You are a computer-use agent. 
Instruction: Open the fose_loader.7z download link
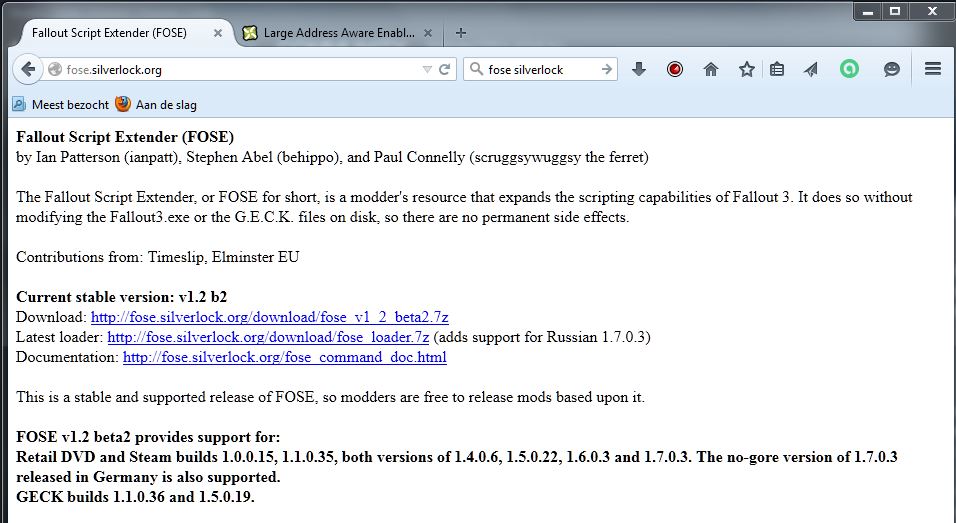[x=268, y=337]
